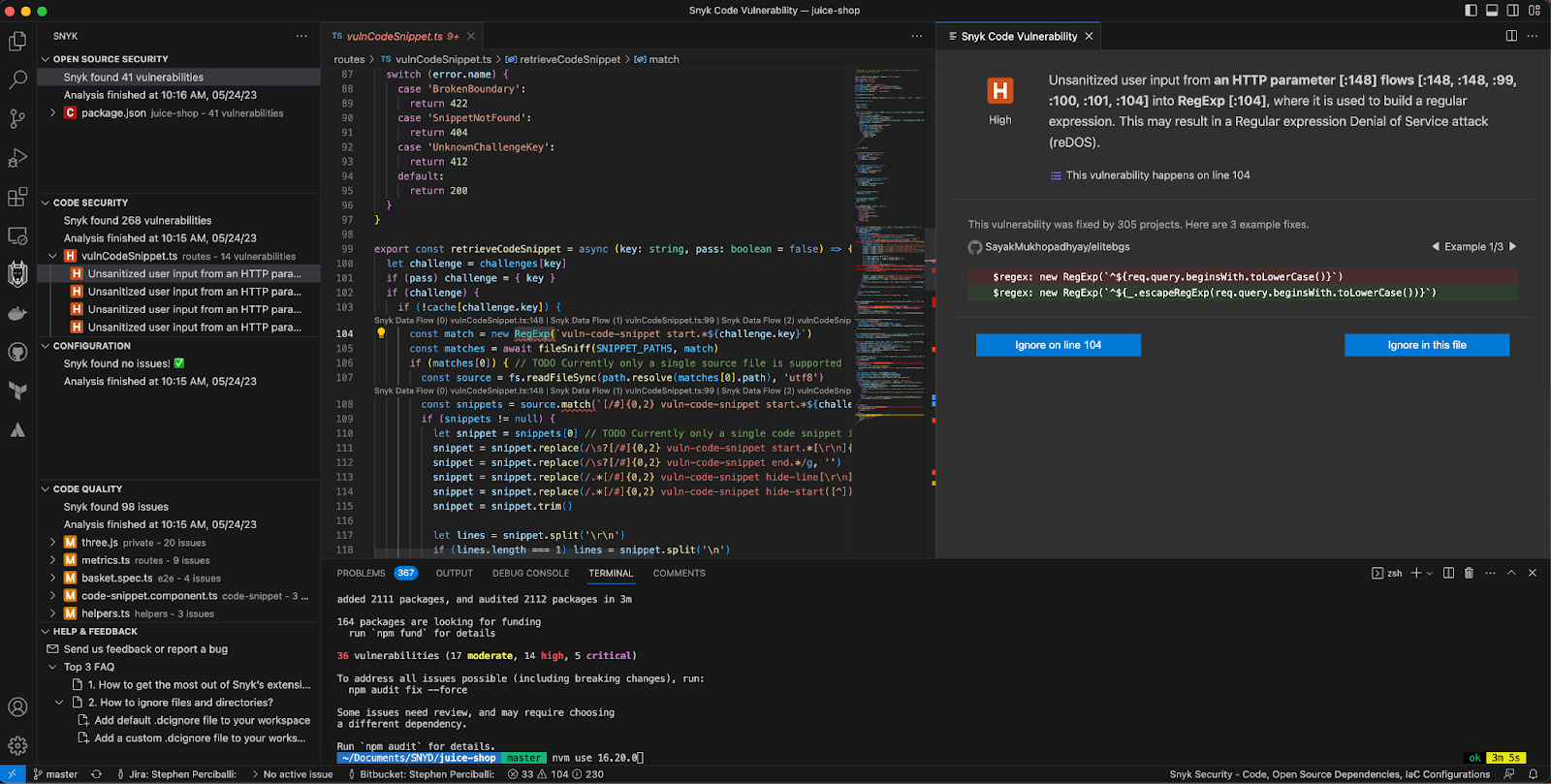Toggle the bottom panel layout button
This screenshot has width=1551, height=784.
pos(1492,11)
